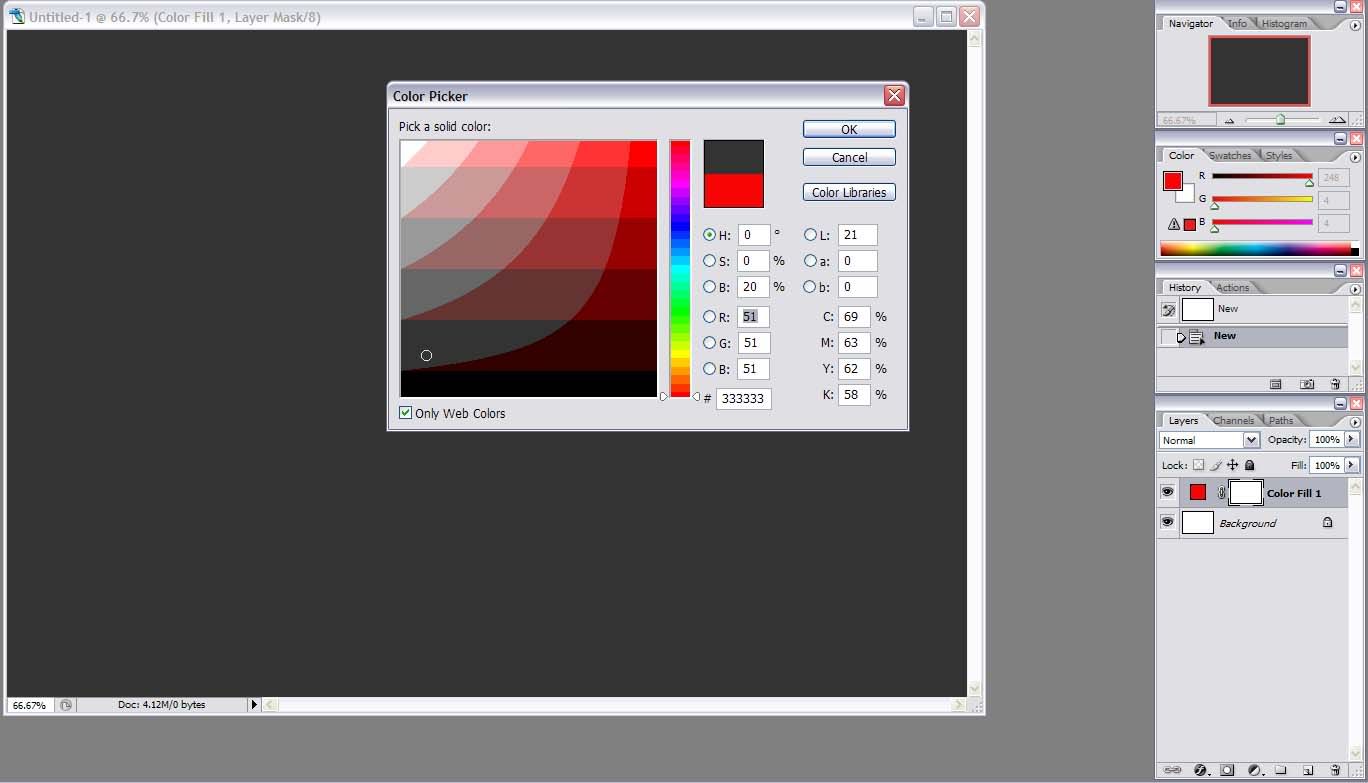Screen dimensions: 1368x783
Task: Switch to the Info tab
Action: [1238, 23]
